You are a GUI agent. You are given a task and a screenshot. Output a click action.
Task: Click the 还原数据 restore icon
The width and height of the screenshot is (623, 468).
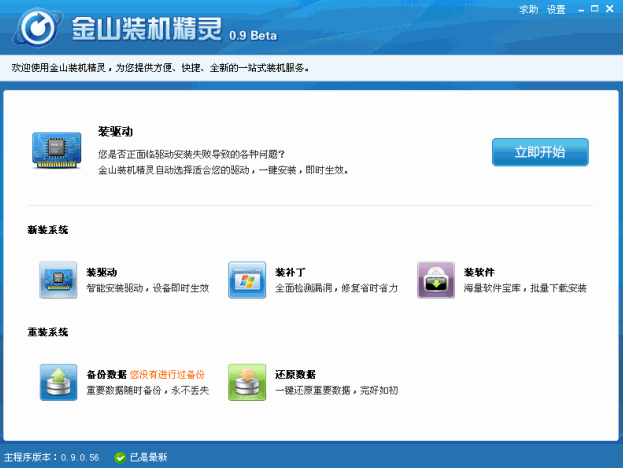247,382
